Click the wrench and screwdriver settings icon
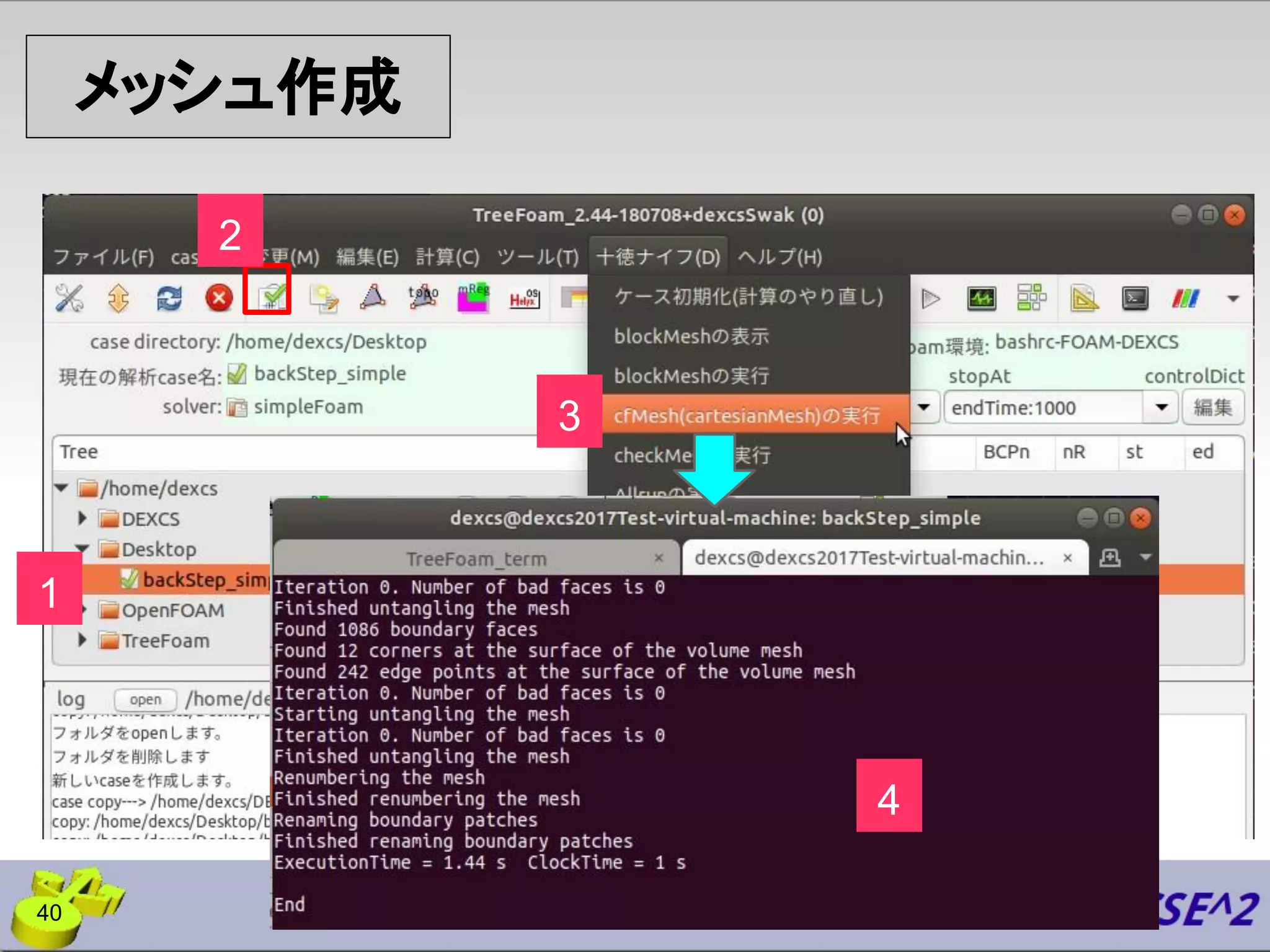 point(69,298)
